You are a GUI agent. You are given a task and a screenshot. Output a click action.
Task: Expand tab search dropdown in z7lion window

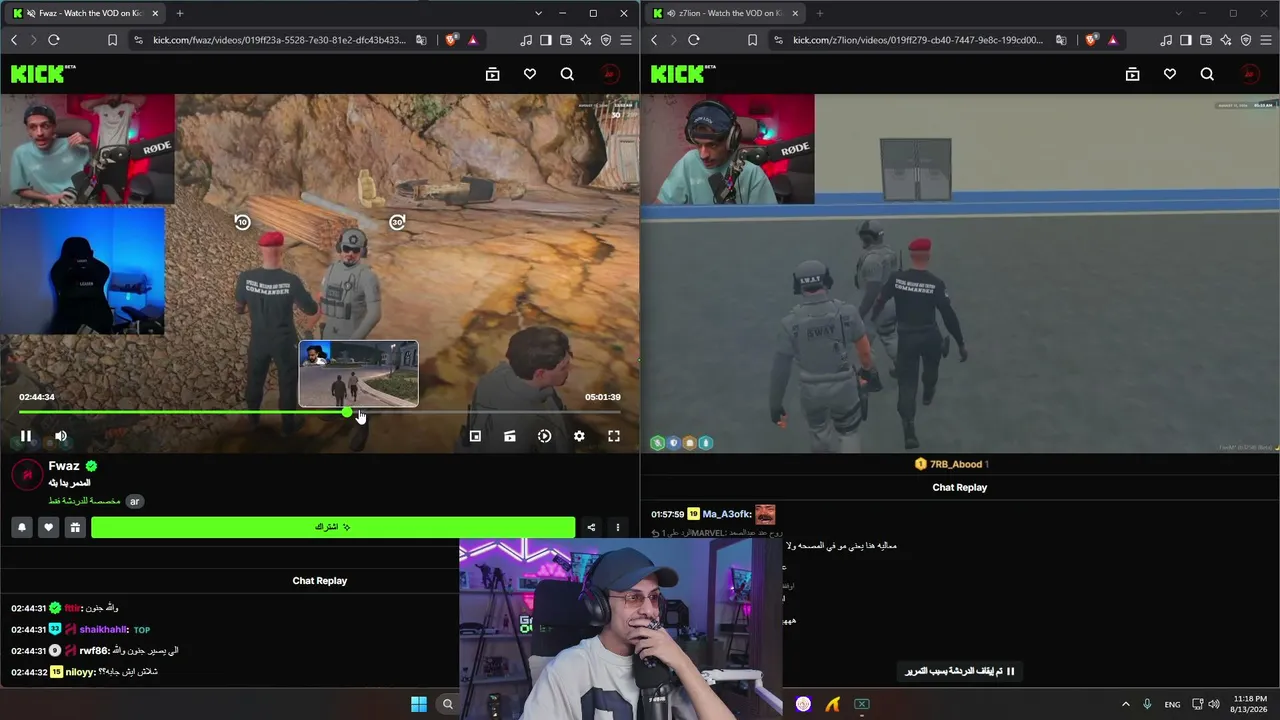[x=1178, y=13]
